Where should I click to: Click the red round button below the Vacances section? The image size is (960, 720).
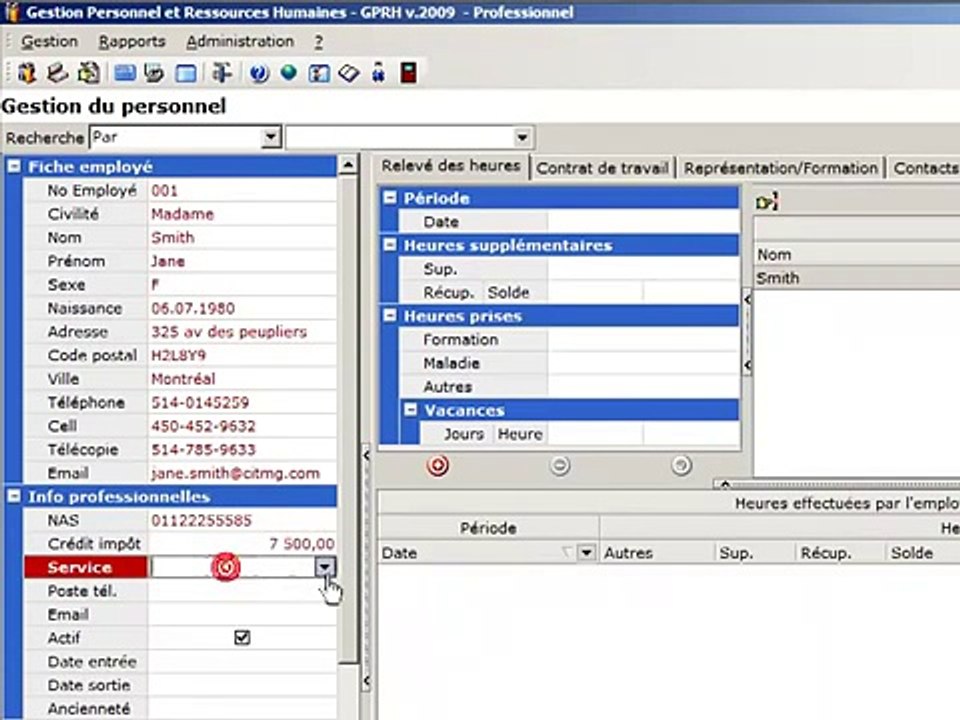point(438,466)
